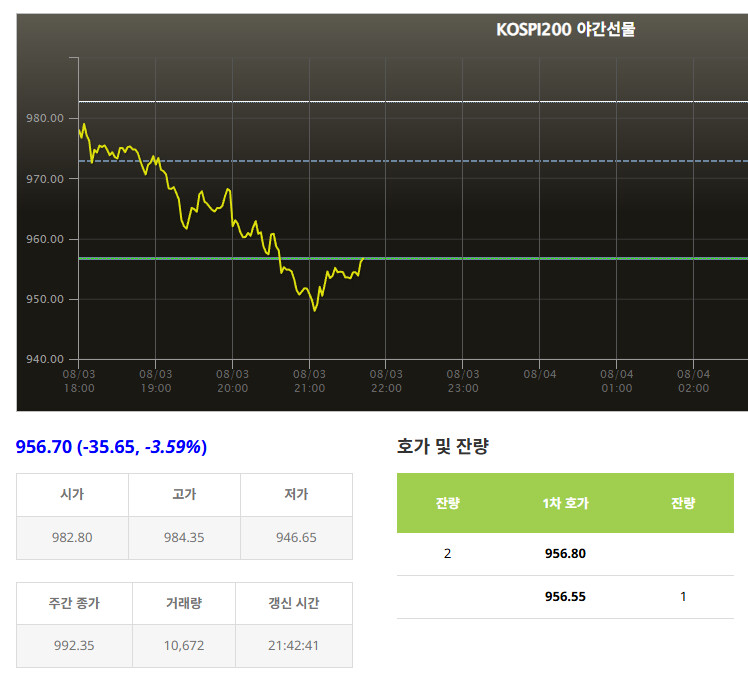
Task: Click the 08/04 02:00 time axis label
Action: pos(693,381)
